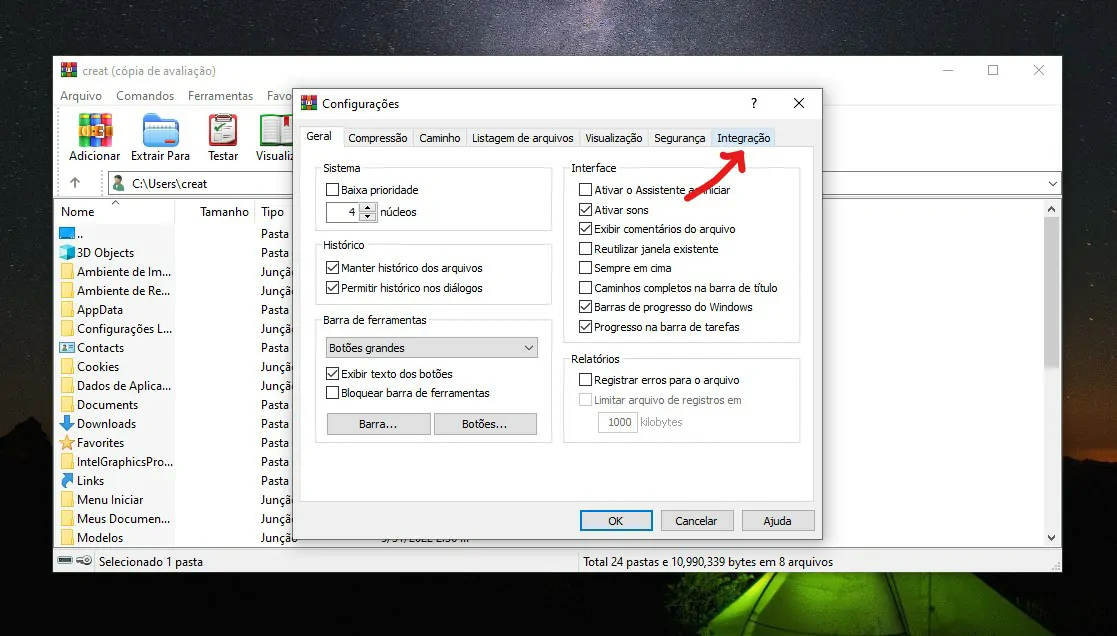This screenshot has height=636, width=1117.
Task: Click the 3D Objects folder icon
Action: pyautogui.click(x=67, y=252)
